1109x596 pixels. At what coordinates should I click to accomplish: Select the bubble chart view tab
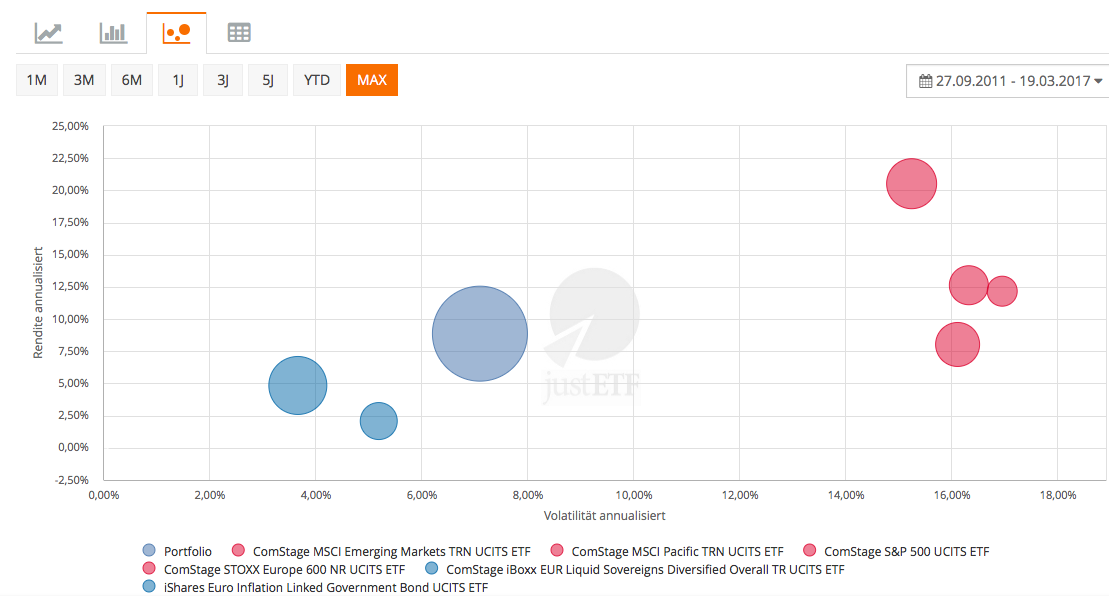point(177,33)
